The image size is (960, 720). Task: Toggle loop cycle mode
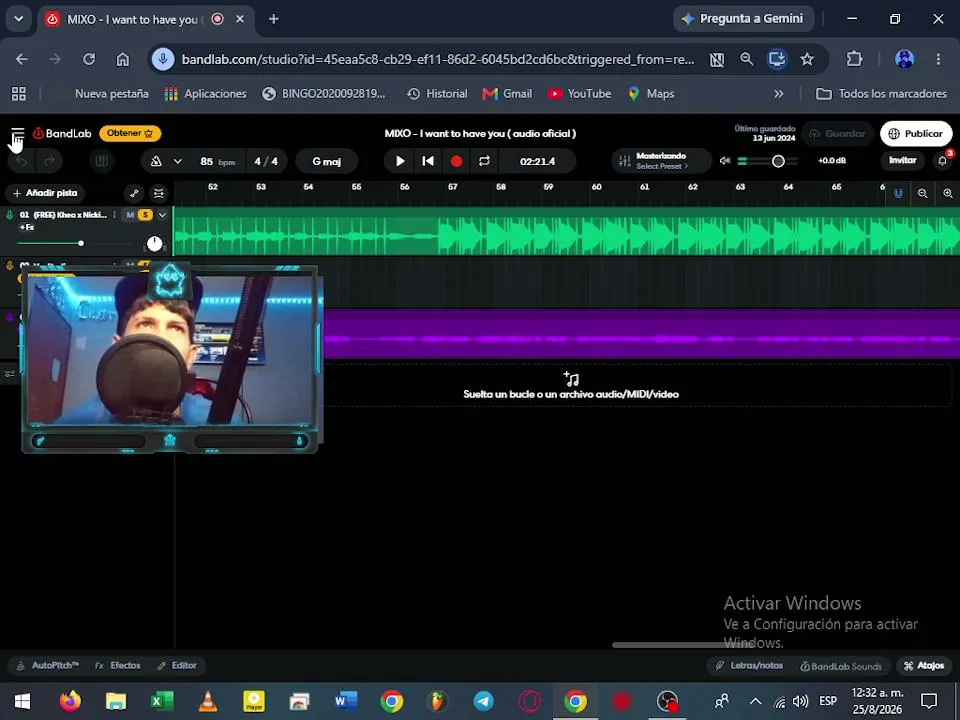(484, 161)
